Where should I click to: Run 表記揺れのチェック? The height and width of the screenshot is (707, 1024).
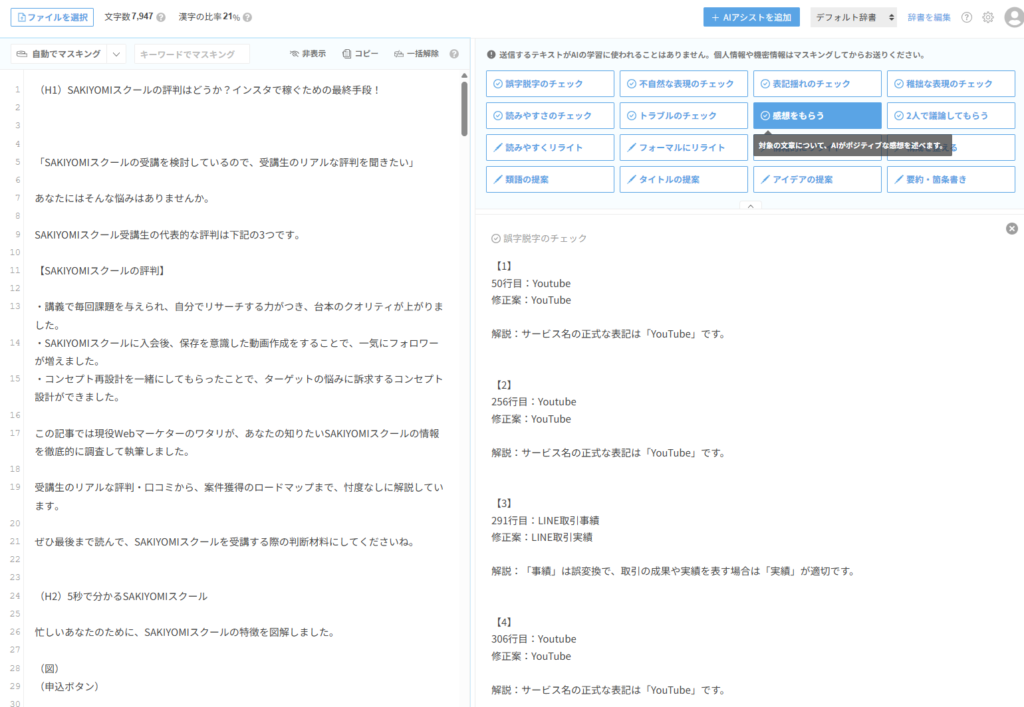point(817,84)
